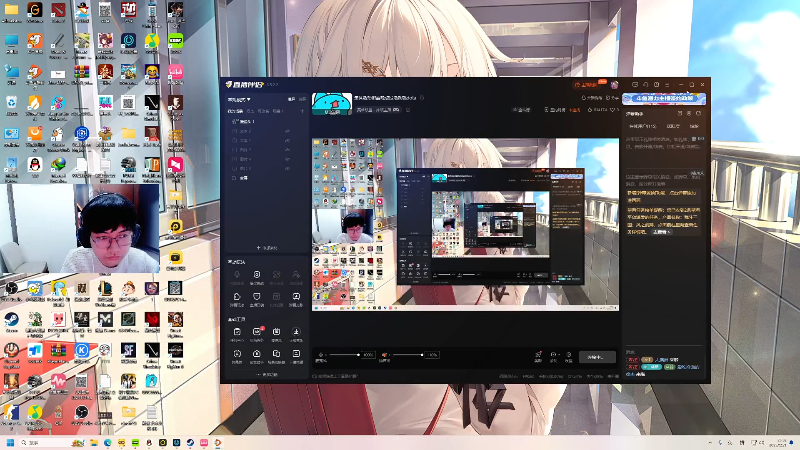Toggle eye icon on fifth source row
The image size is (800, 450).
point(287,159)
